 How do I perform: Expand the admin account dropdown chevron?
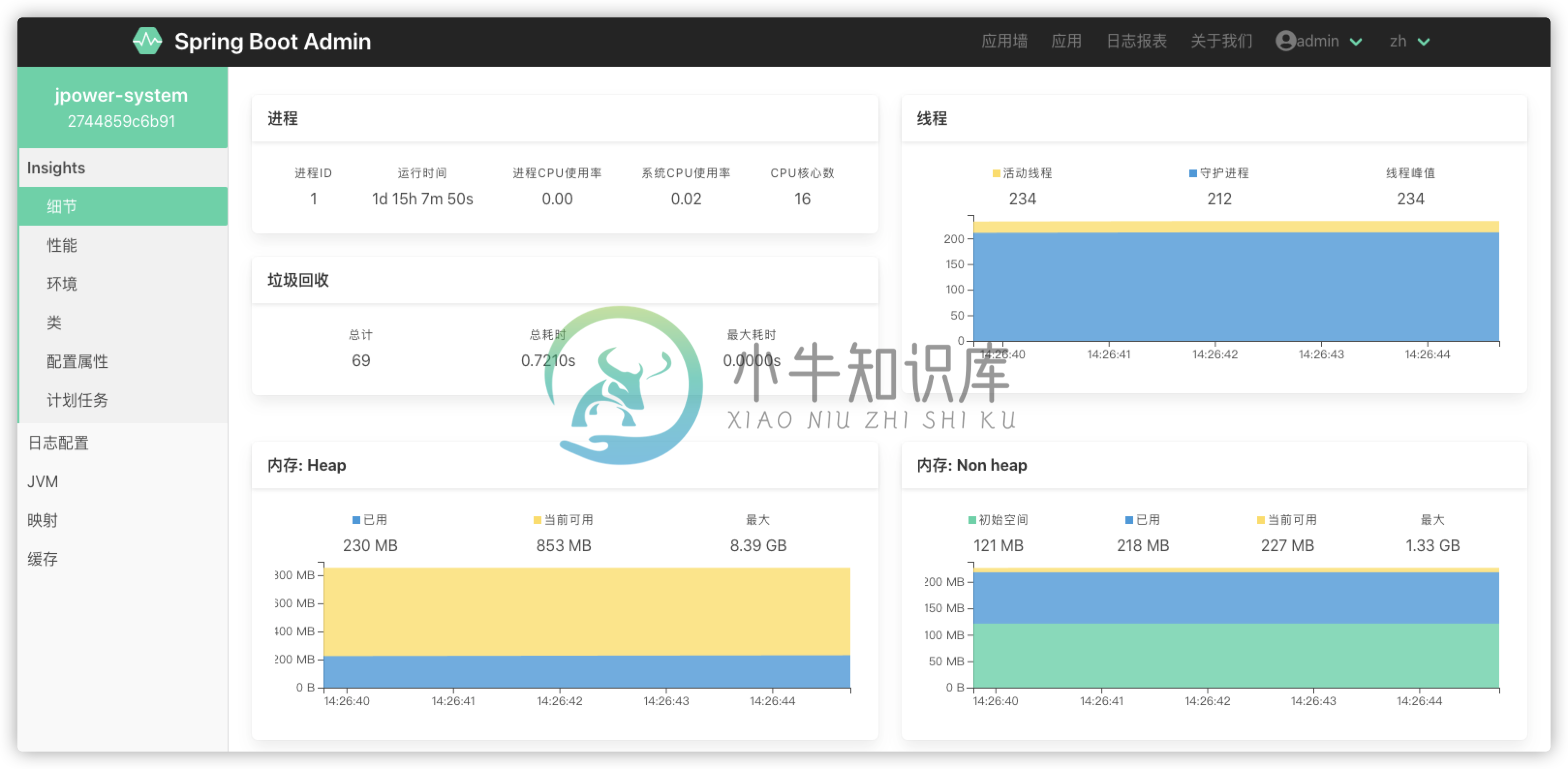[1355, 41]
